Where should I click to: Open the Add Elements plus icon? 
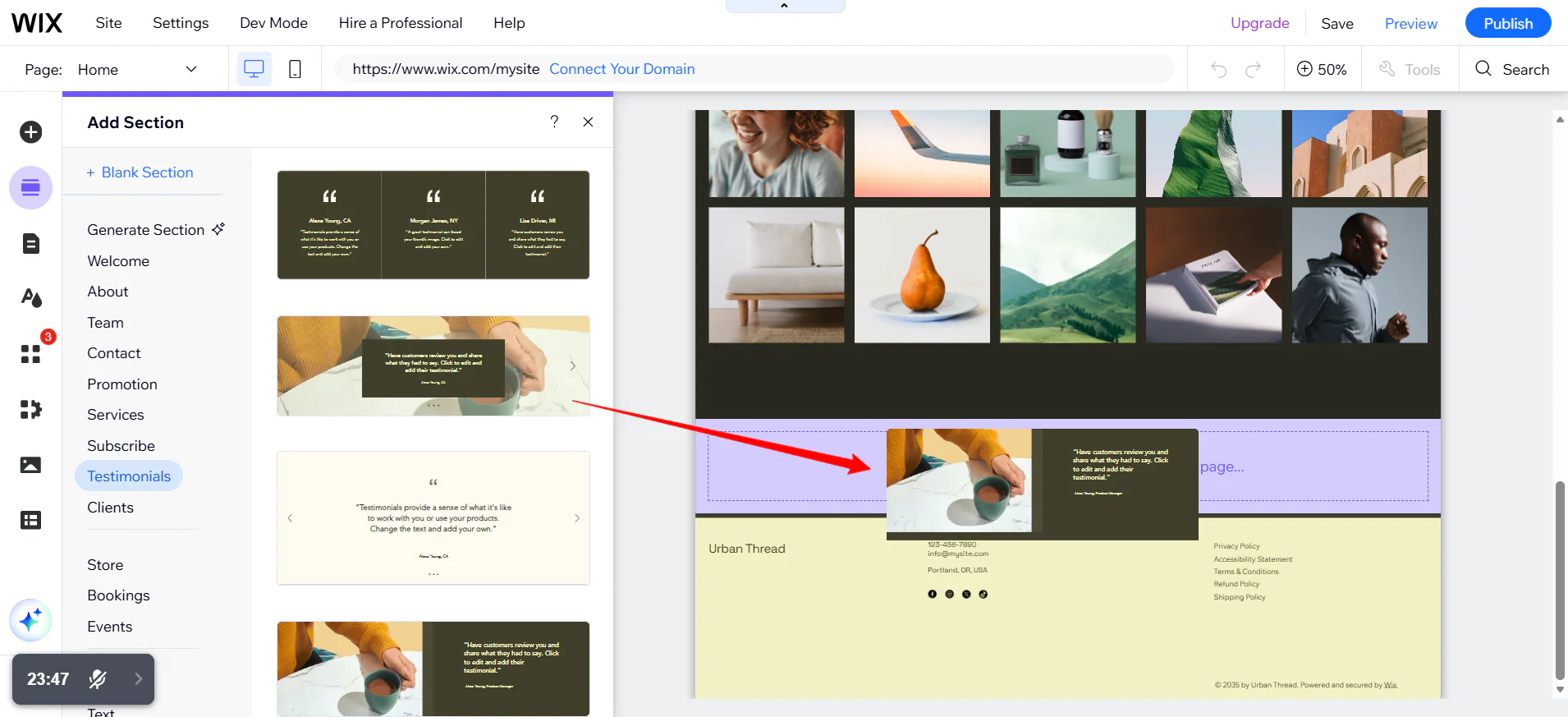[31, 132]
